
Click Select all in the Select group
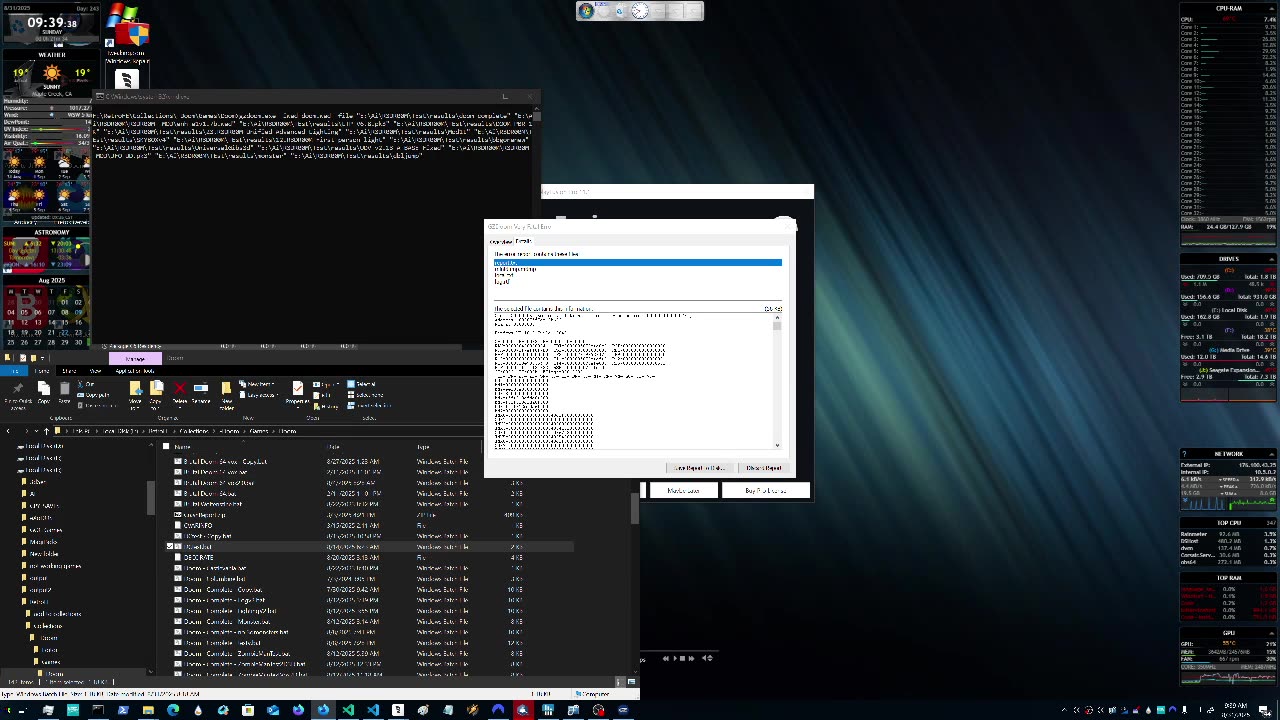(x=362, y=384)
